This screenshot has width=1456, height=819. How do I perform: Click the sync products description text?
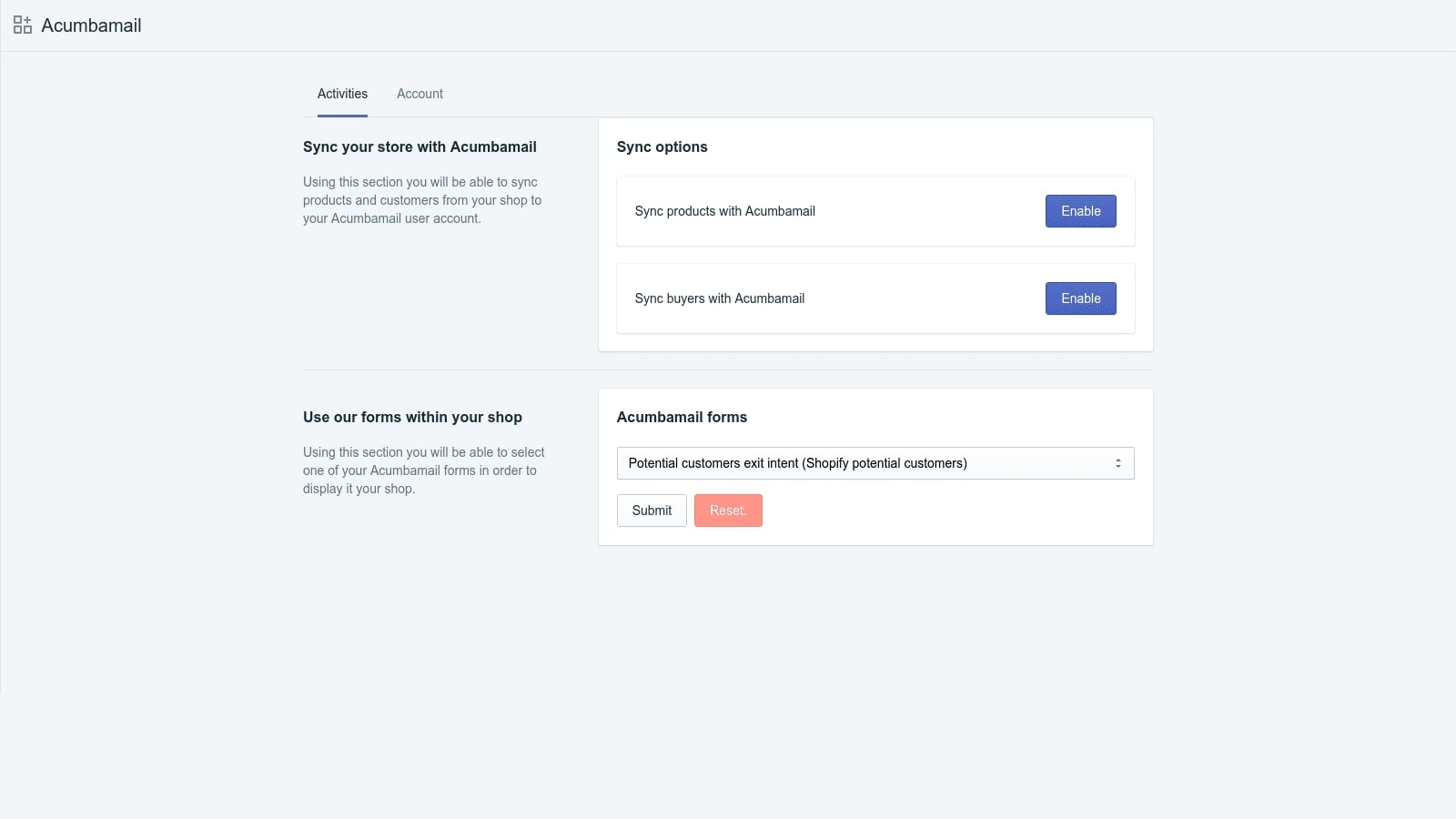click(x=422, y=200)
